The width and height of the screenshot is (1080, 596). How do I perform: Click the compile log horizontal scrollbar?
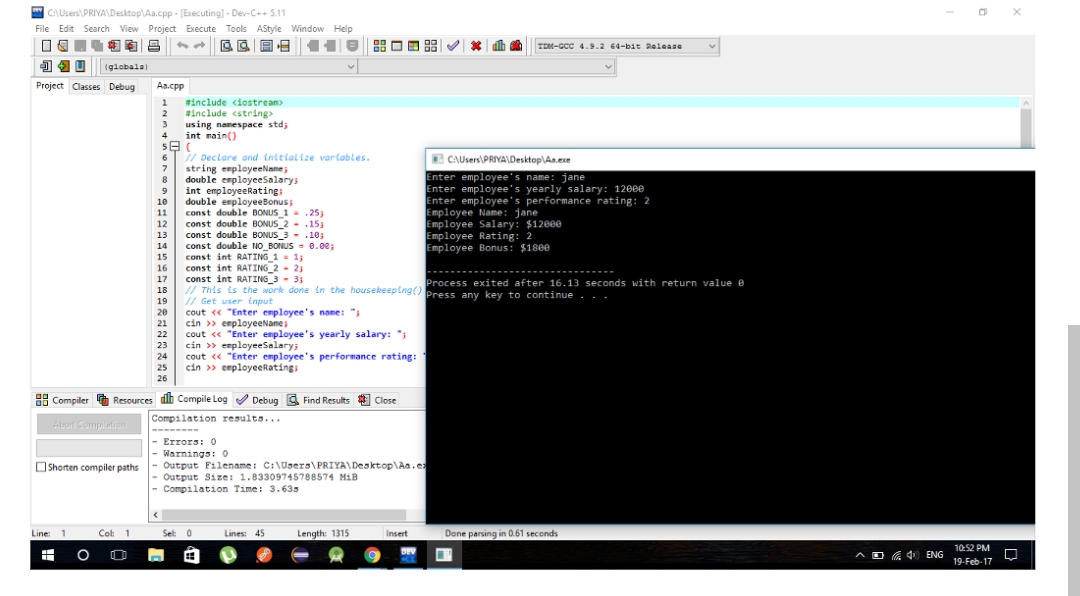point(280,514)
